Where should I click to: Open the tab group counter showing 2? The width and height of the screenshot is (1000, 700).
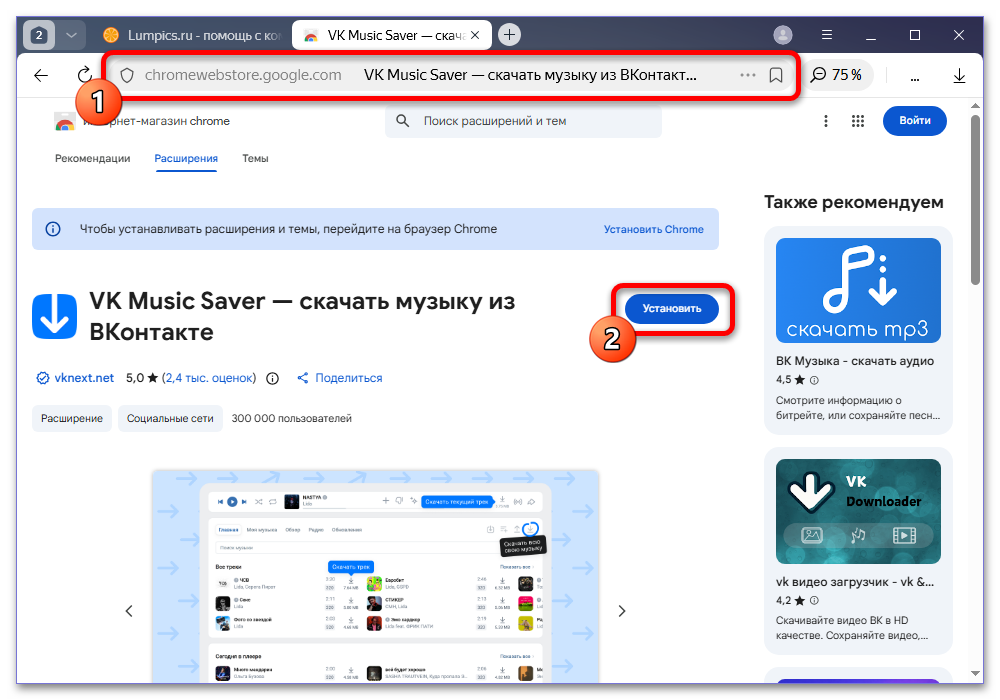39,35
